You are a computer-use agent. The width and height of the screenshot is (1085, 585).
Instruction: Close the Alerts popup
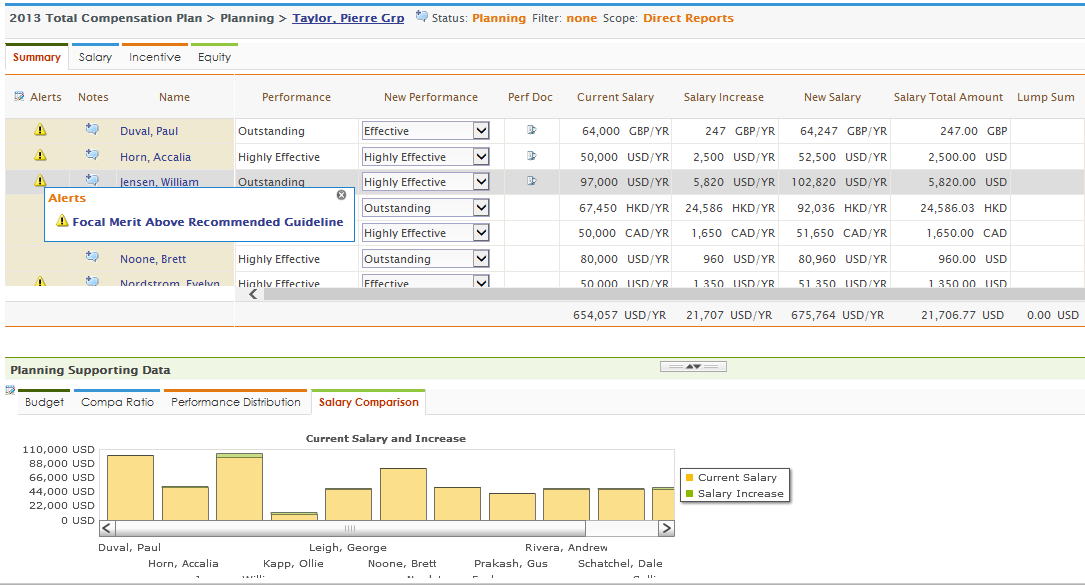tap(341, 195)
